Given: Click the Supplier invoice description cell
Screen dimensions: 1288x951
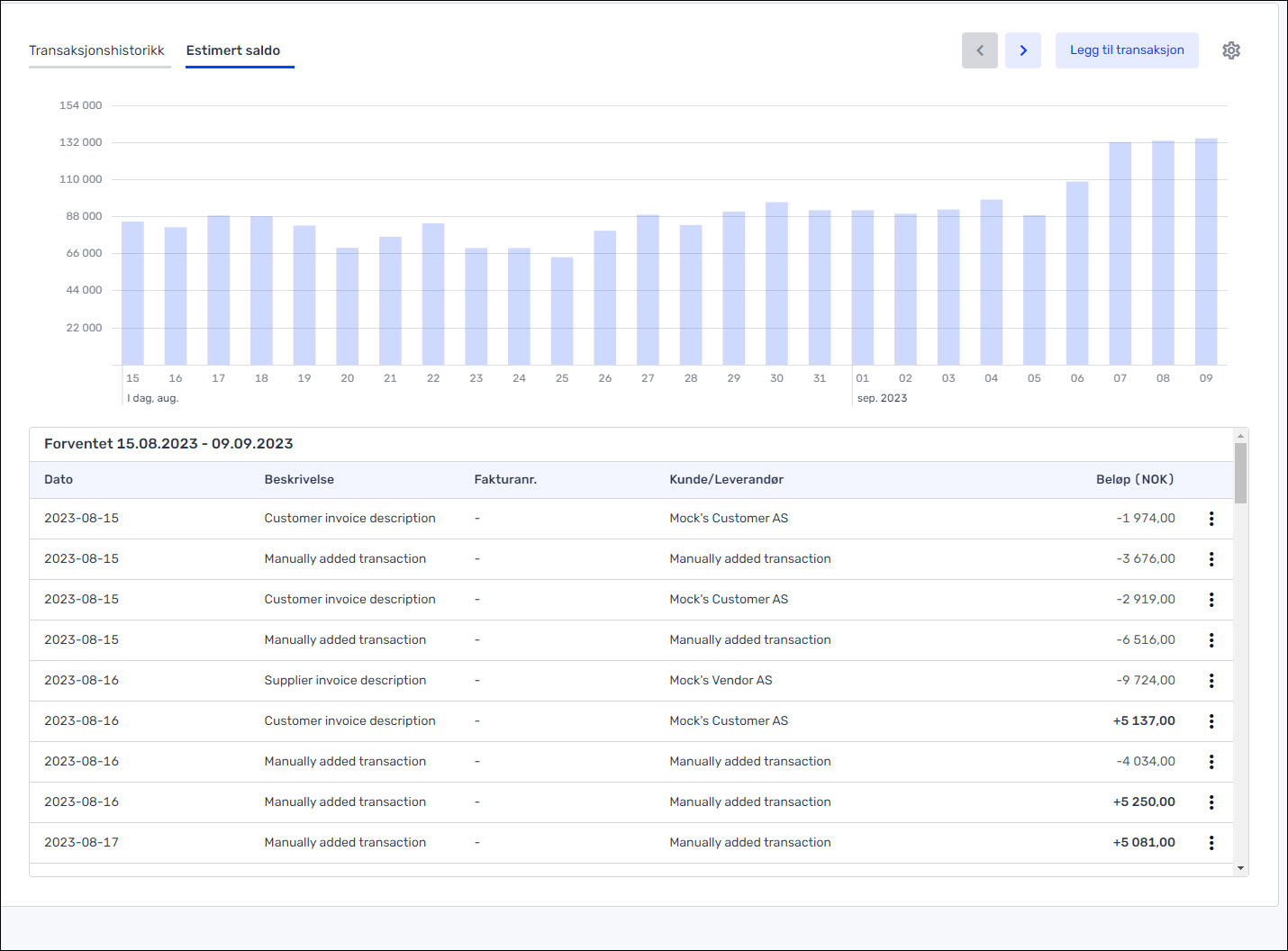Looking at the screenshot, I should coord(345,680).
